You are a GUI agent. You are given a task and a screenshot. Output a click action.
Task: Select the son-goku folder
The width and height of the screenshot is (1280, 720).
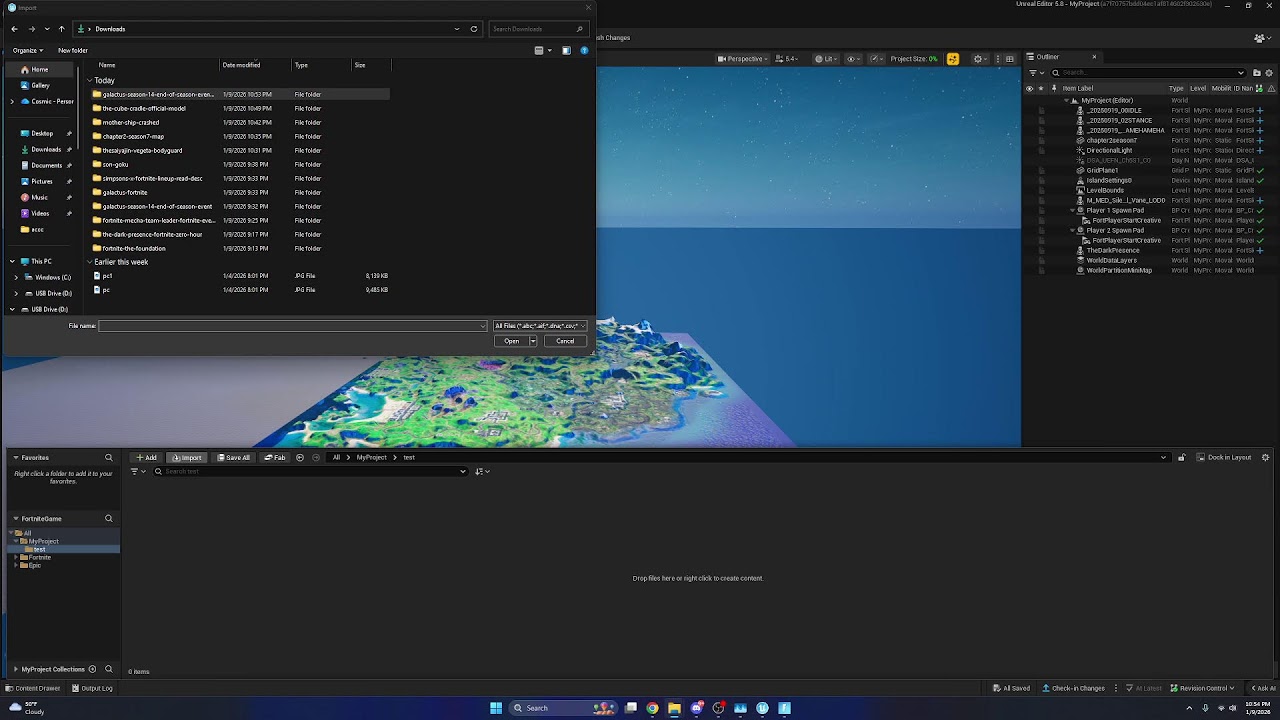pyautogui.click(x=115, y=164)
